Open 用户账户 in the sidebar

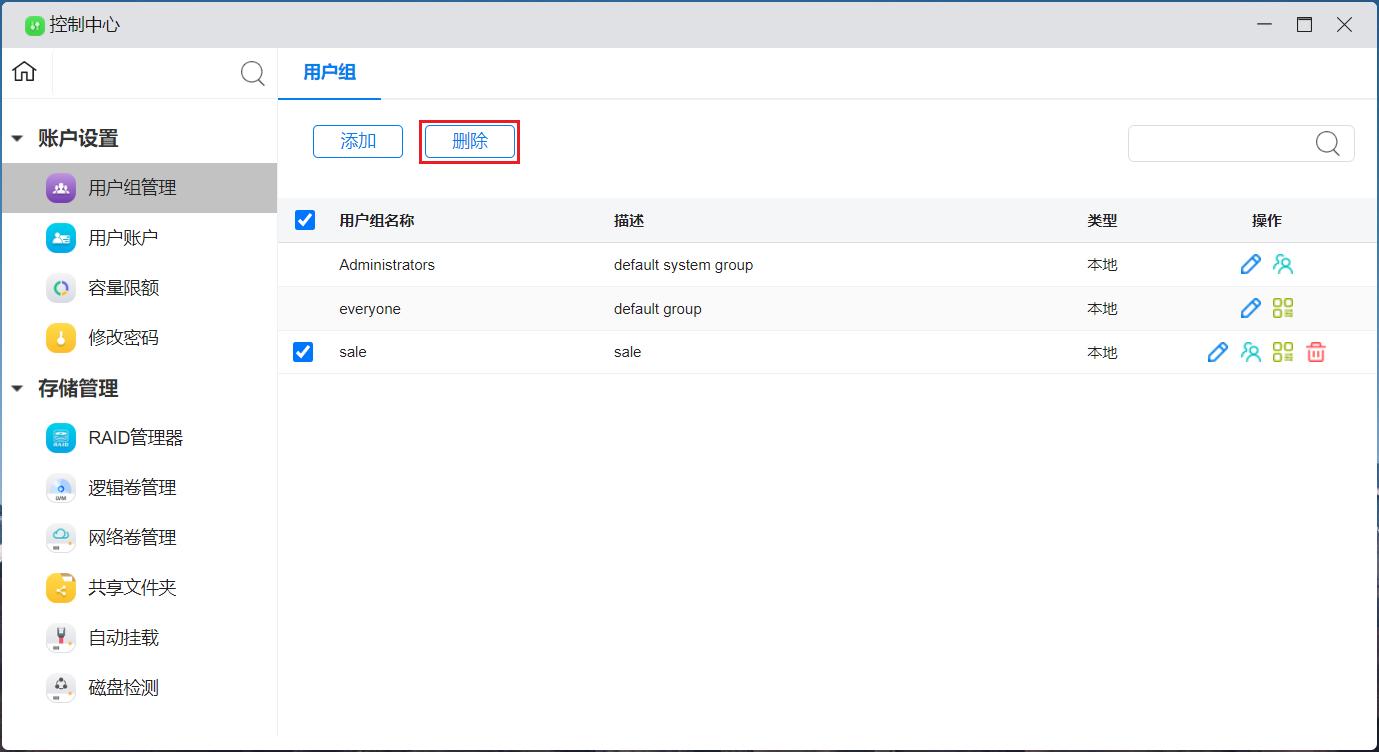pyautogui.click(x=123, y=238)
